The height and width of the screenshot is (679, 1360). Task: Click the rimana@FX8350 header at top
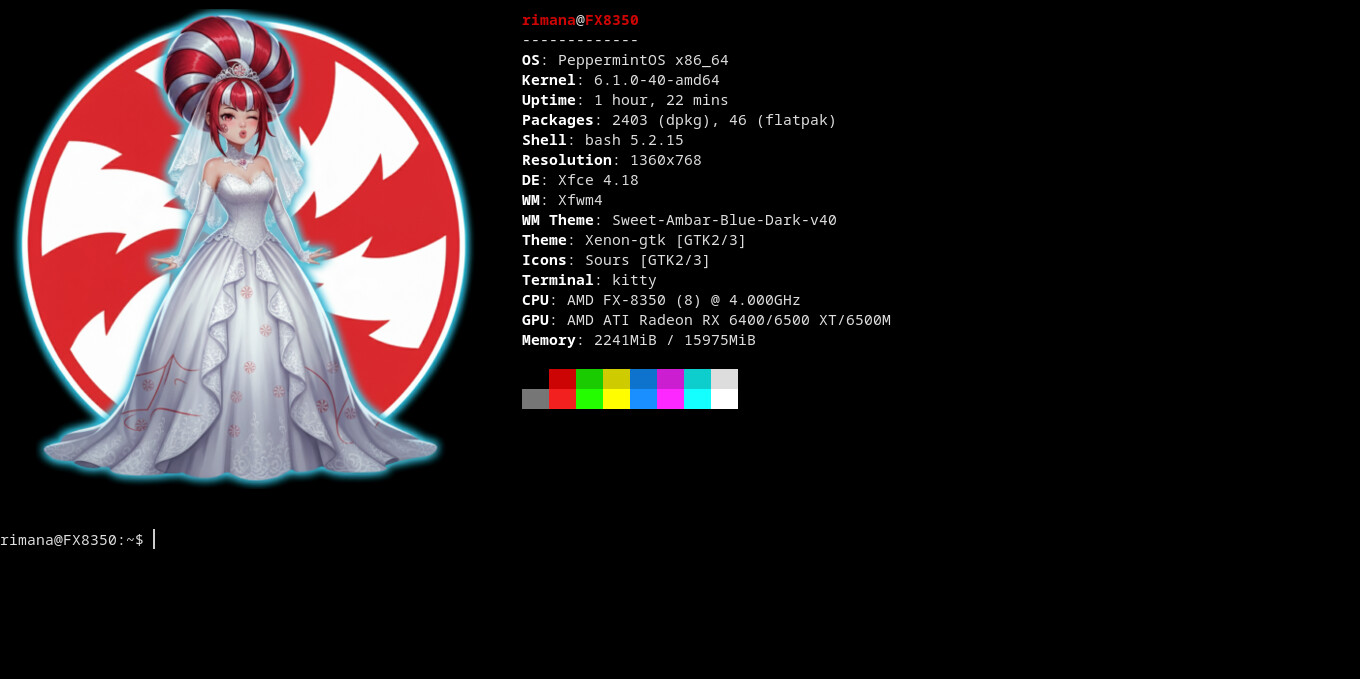[580, 20]
